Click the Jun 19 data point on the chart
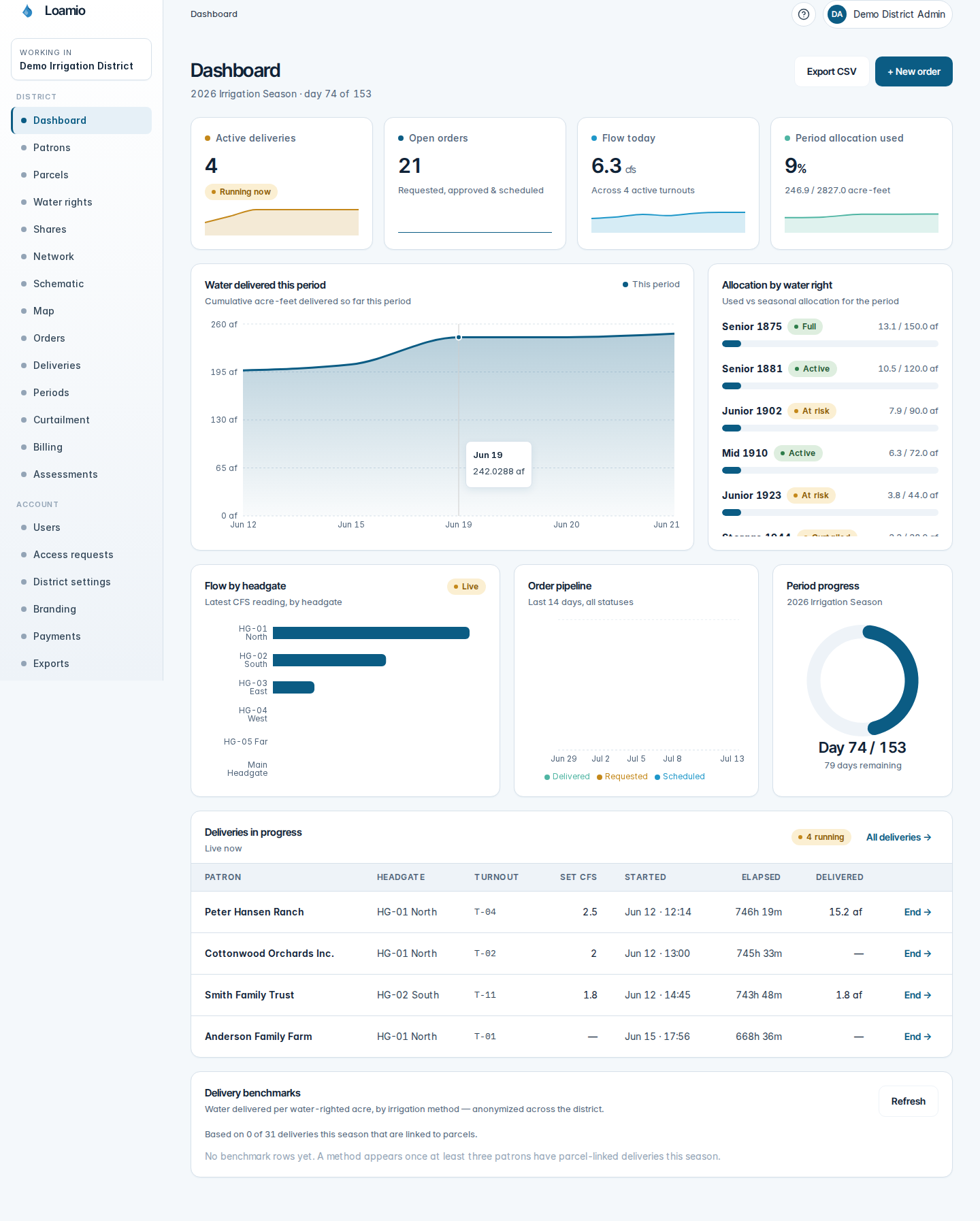980x1221 pixels. click(459, 337)
